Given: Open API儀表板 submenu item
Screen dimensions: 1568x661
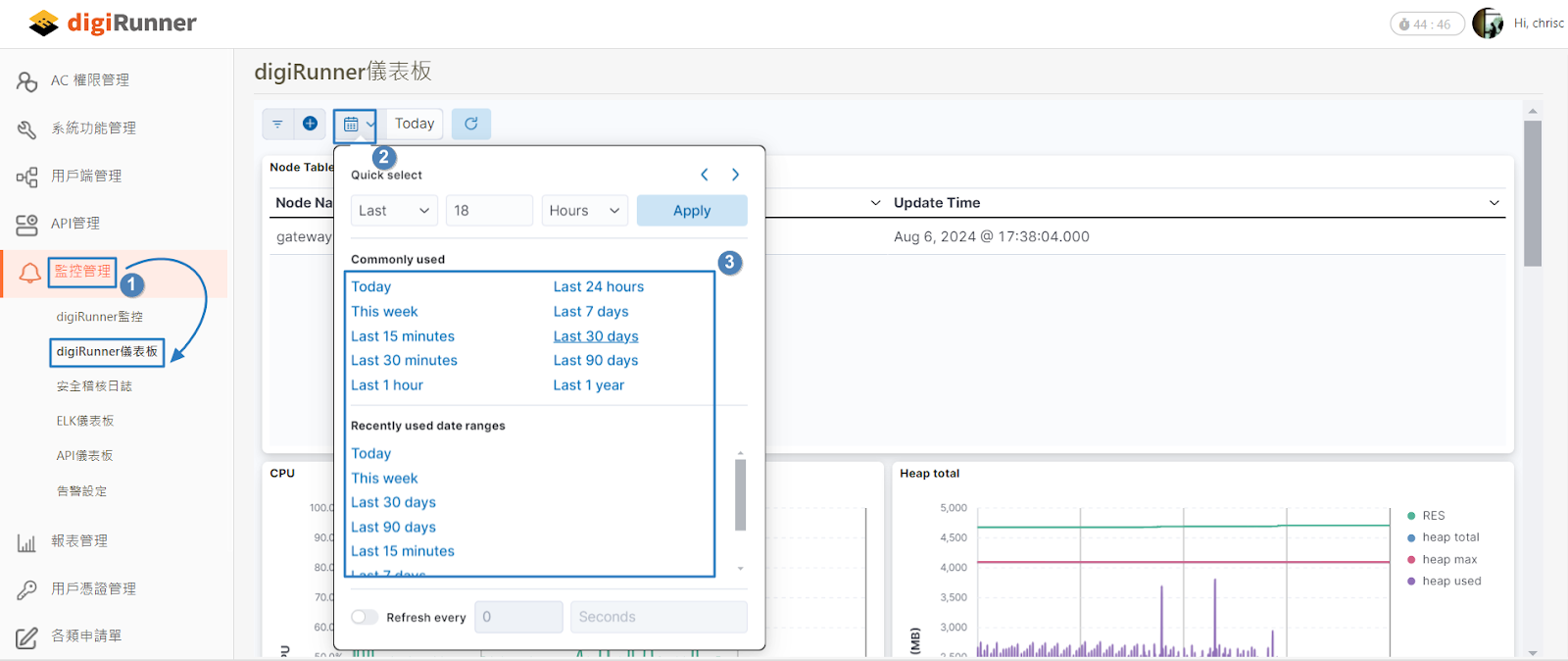Looking at the screenshot, I should point(85,456).
